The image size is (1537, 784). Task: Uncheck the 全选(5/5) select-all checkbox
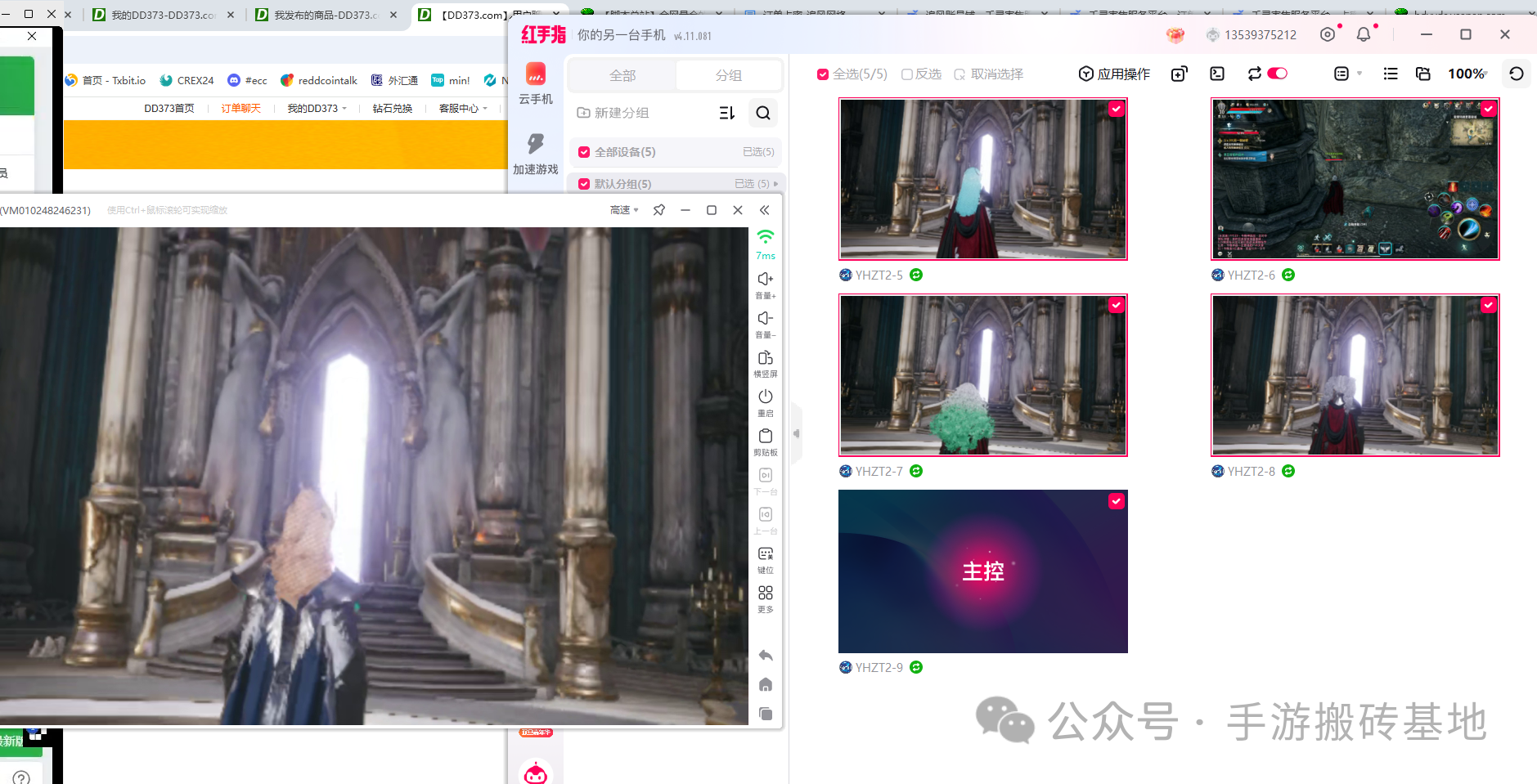(823, 74)
